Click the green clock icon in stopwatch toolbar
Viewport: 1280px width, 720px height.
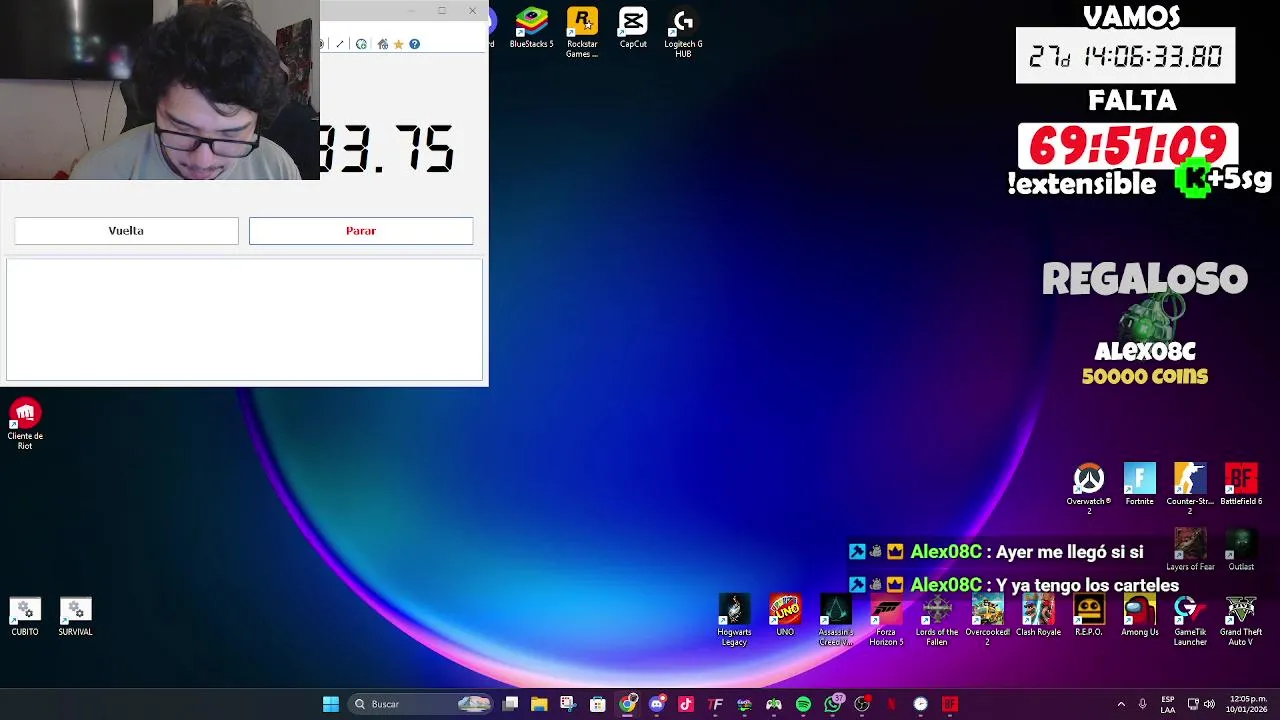[x=361, y=44]
